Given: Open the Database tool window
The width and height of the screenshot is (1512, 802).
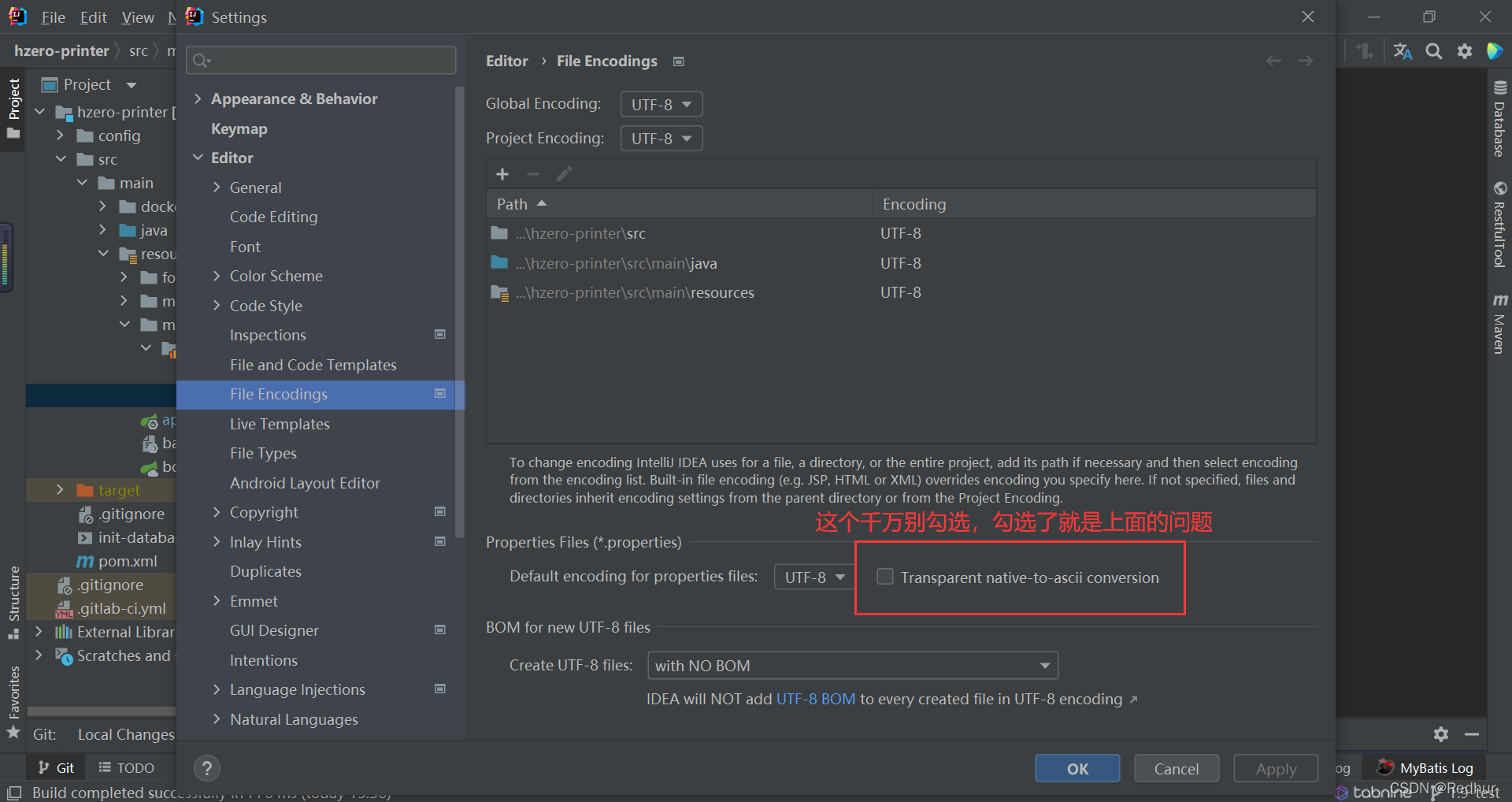Looking at the screenshot, I should point(1499,118).
